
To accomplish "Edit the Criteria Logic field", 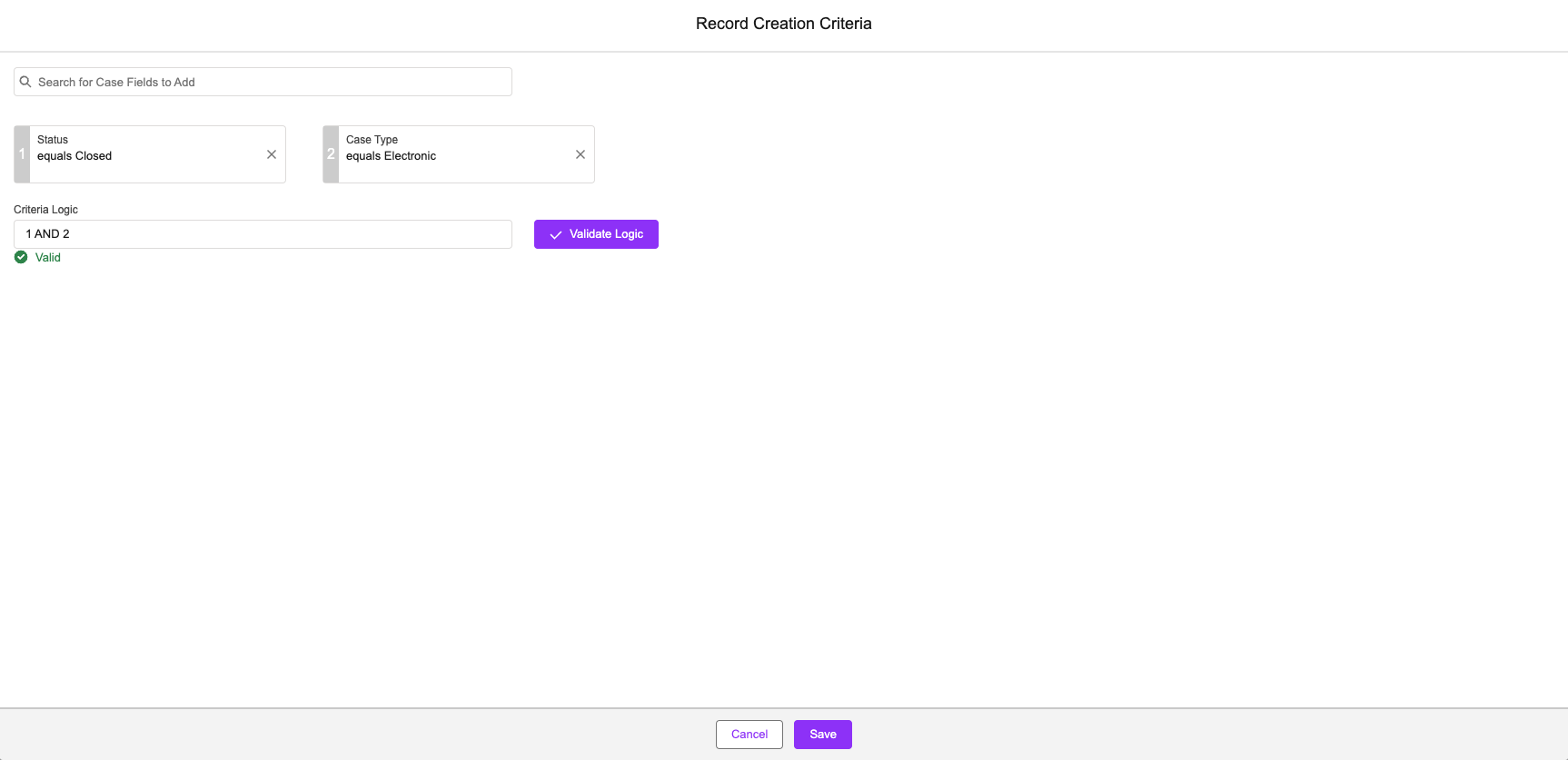I will coord(263,234).
